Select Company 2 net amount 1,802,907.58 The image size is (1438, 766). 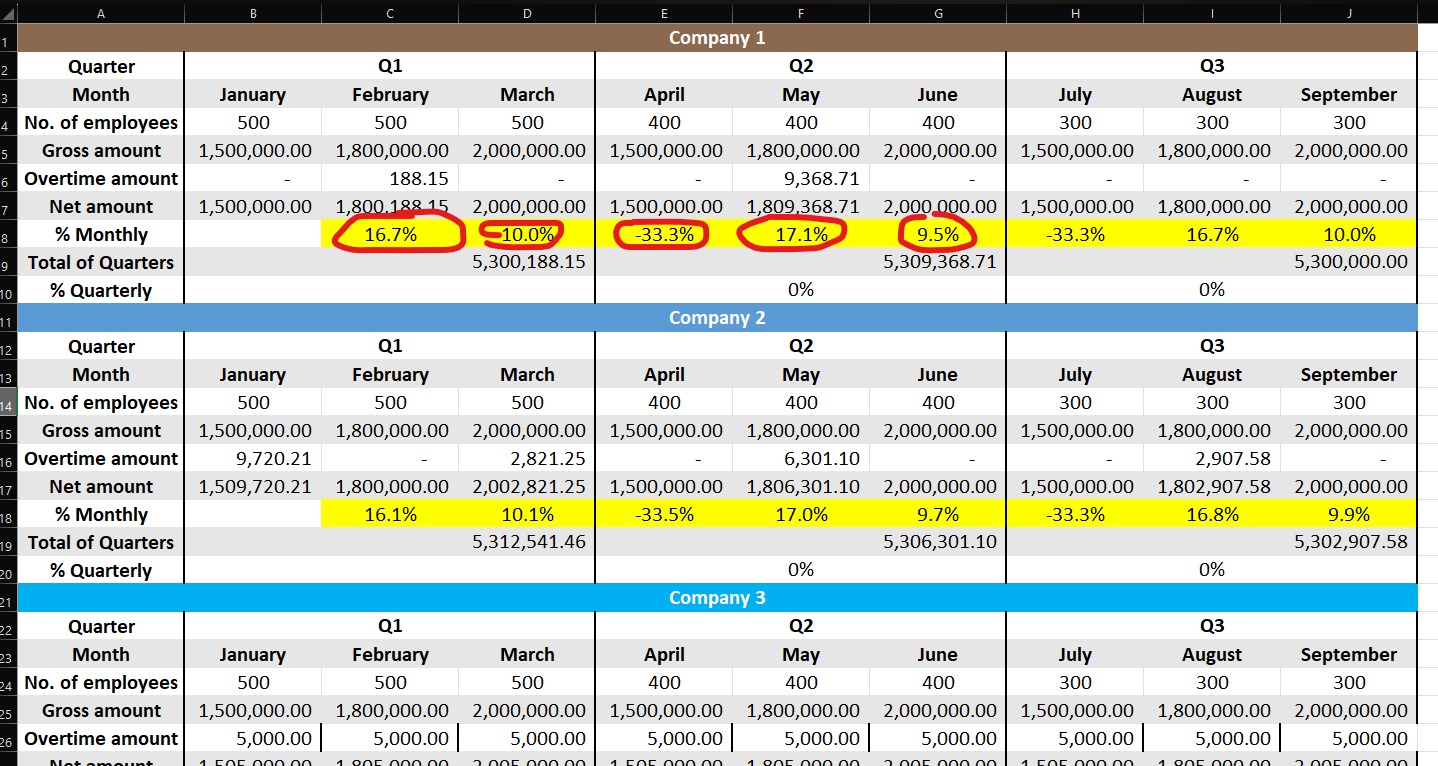[1212, 487]
